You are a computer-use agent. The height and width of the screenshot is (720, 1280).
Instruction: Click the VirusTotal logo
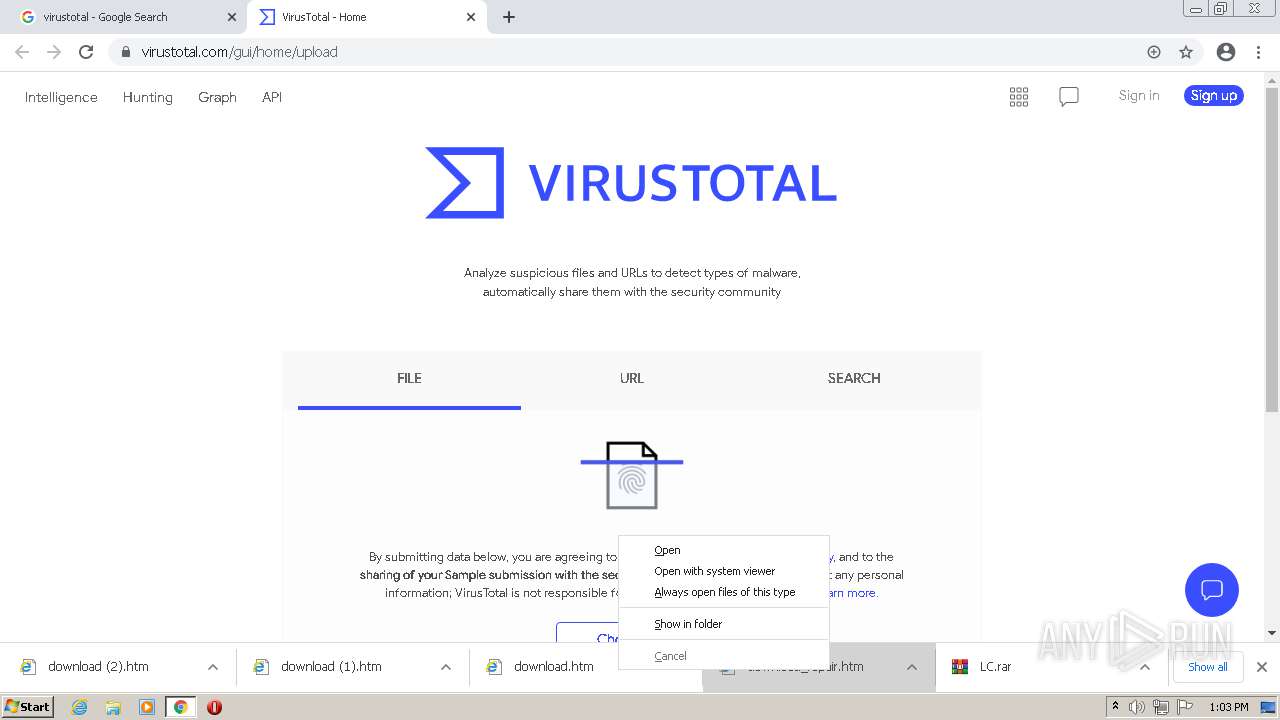(631, 183)
